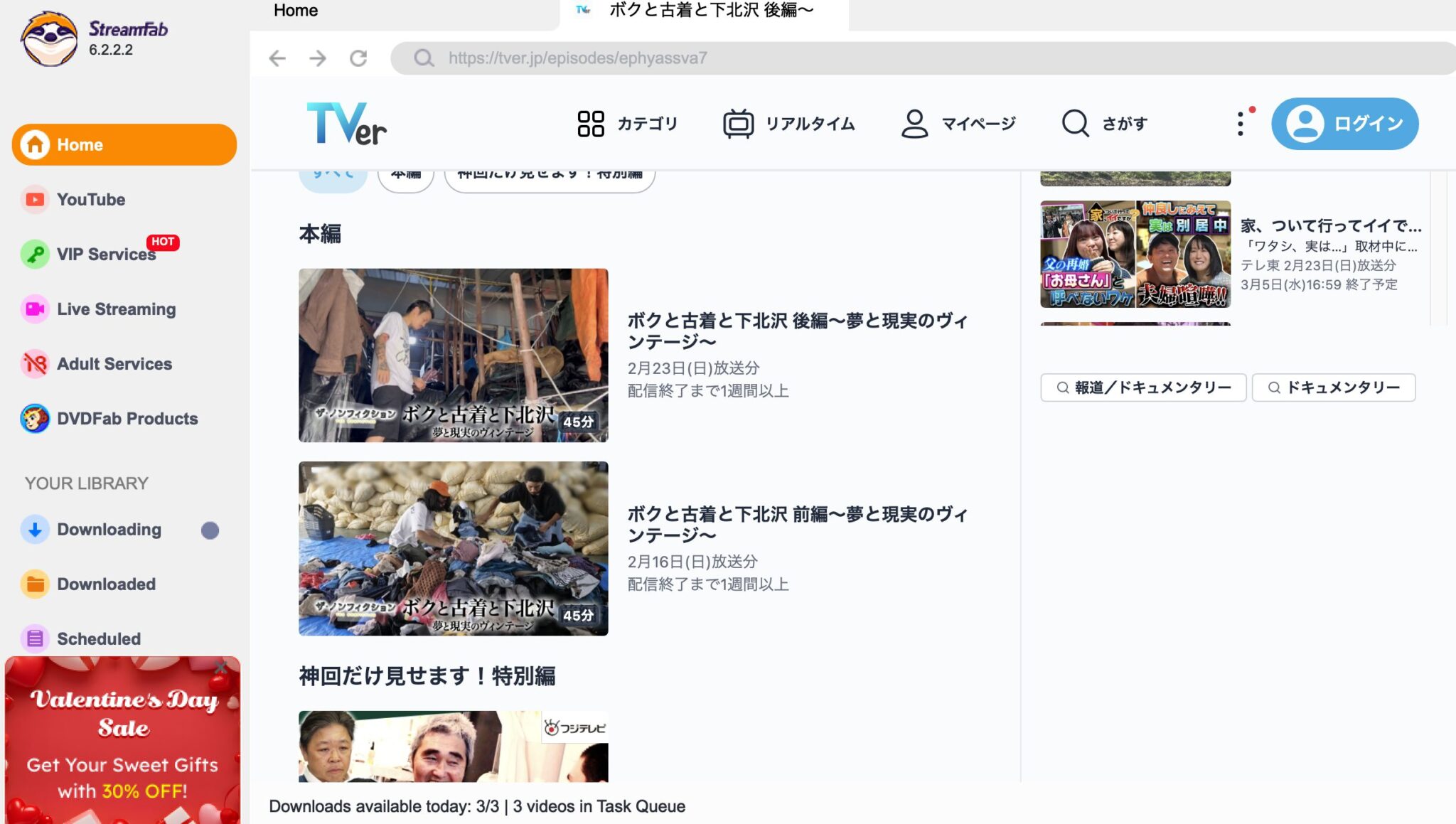This screenshot has width=1456, height=824.
Task: Click the TVer logo to return home
Action: pos(348,122)
